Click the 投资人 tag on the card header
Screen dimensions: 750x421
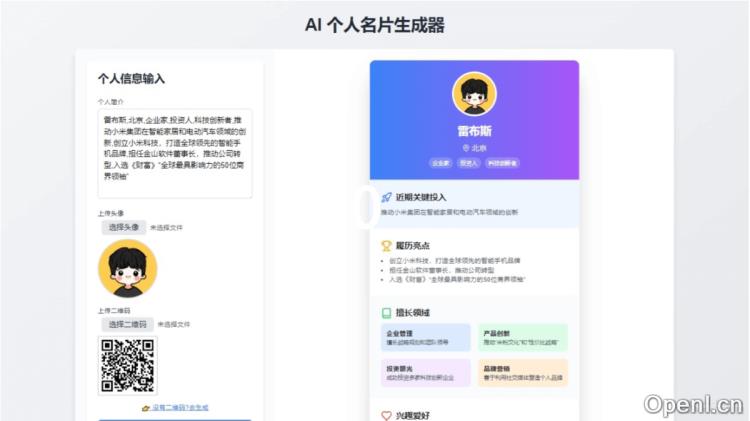(x=469, y=162)
